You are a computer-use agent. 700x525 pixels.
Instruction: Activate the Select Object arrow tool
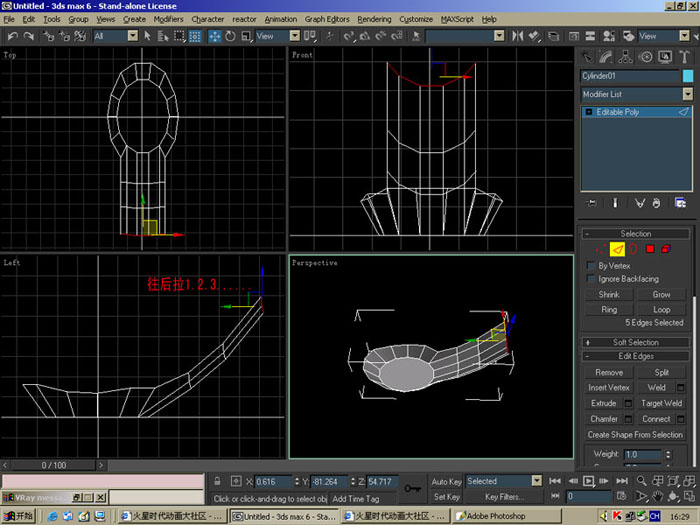[147, 36]
